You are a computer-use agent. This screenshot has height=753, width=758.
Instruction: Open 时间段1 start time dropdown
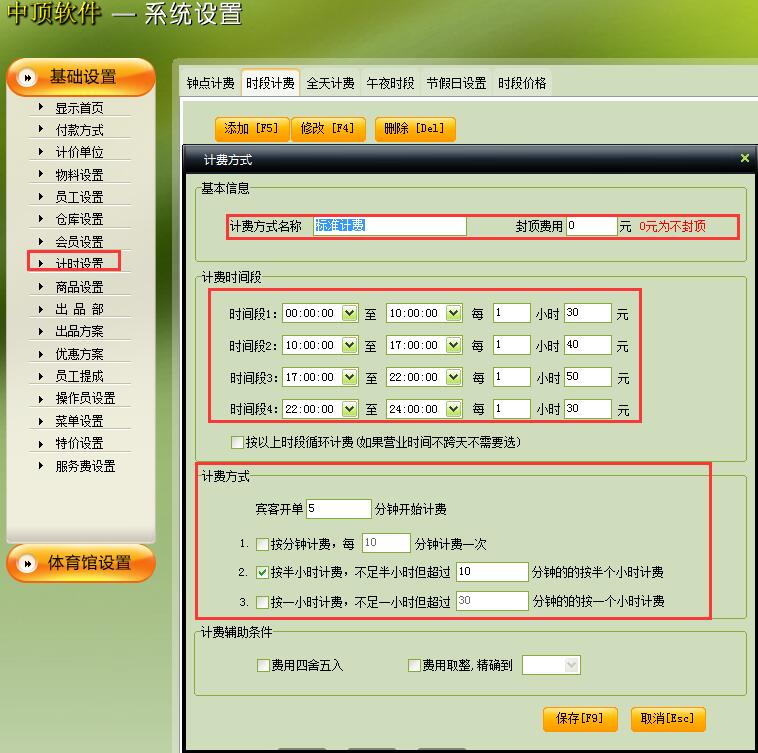coord(349,313)
